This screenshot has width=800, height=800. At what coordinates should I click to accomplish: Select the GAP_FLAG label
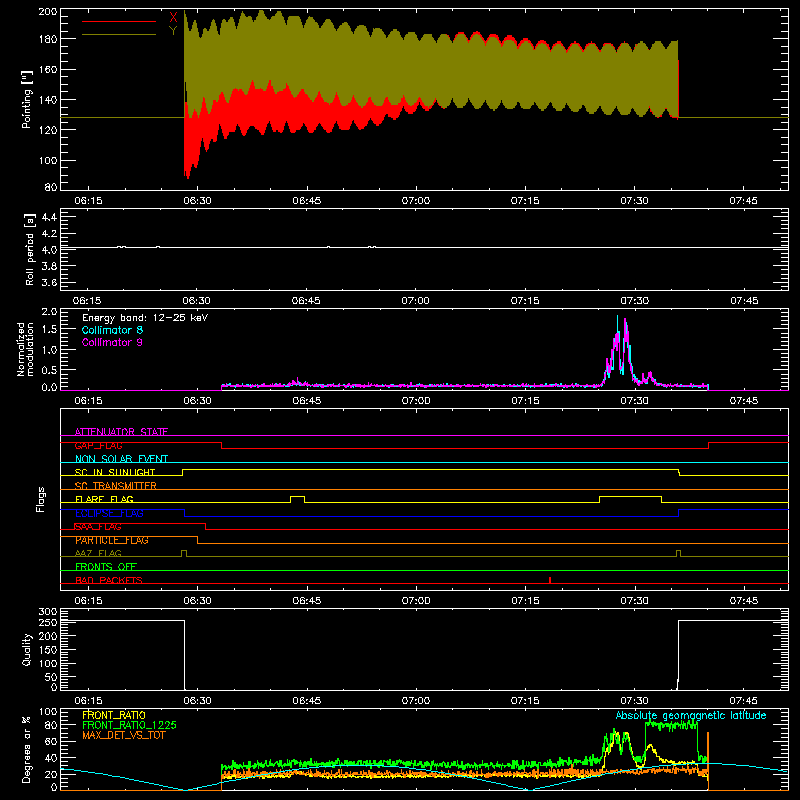pyautogui.click(x=98, y=445)
